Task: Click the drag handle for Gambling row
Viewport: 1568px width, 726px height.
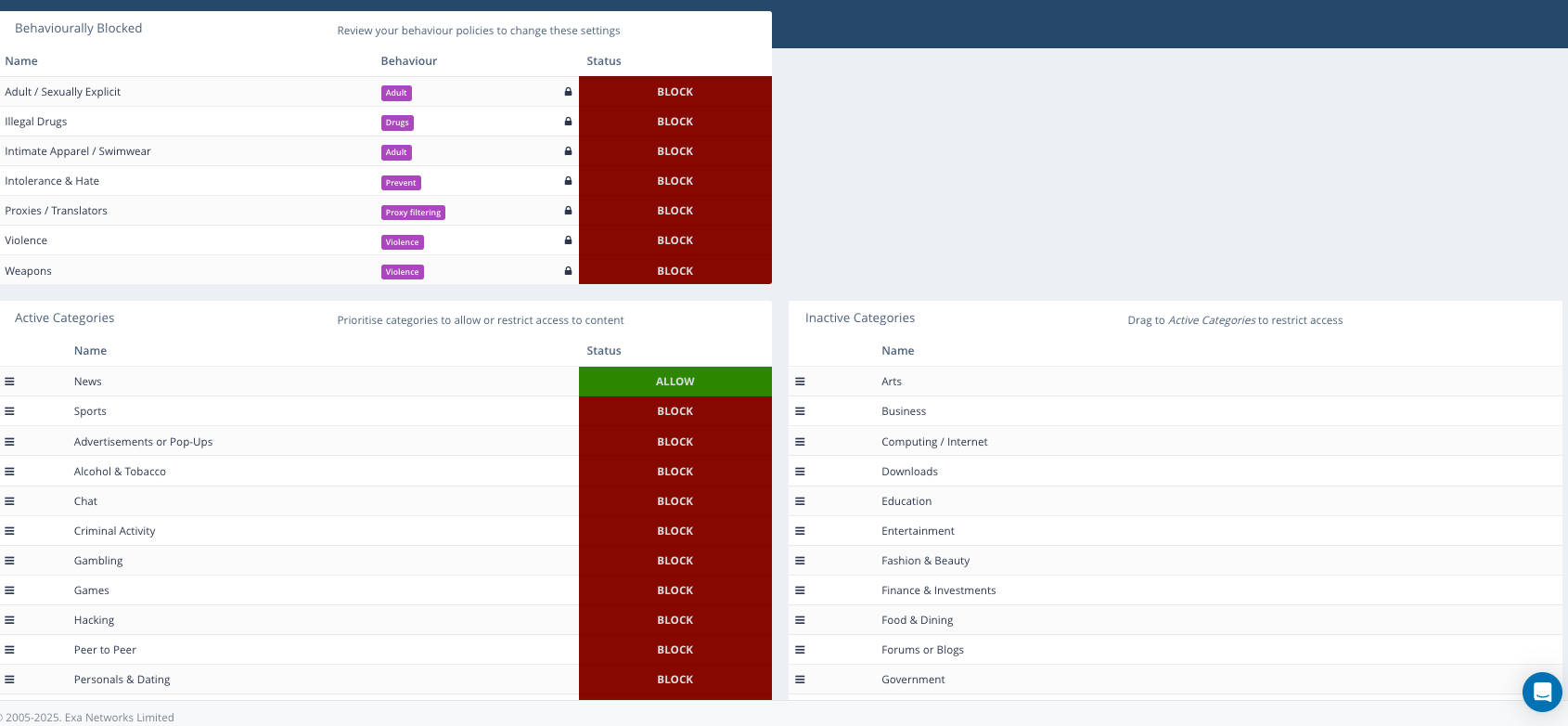Action: 9,561
